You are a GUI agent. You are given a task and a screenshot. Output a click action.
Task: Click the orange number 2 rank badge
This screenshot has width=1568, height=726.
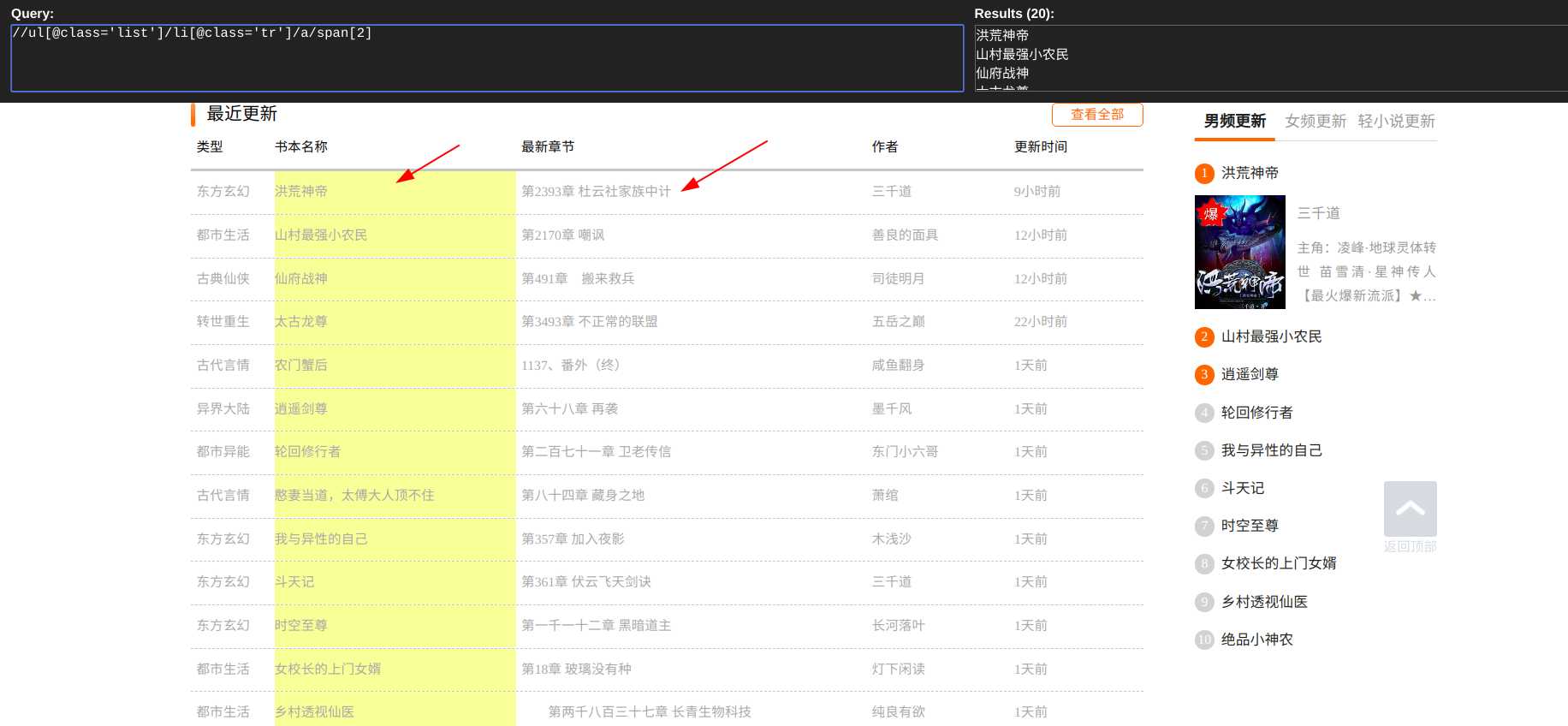coord(1204,337)
